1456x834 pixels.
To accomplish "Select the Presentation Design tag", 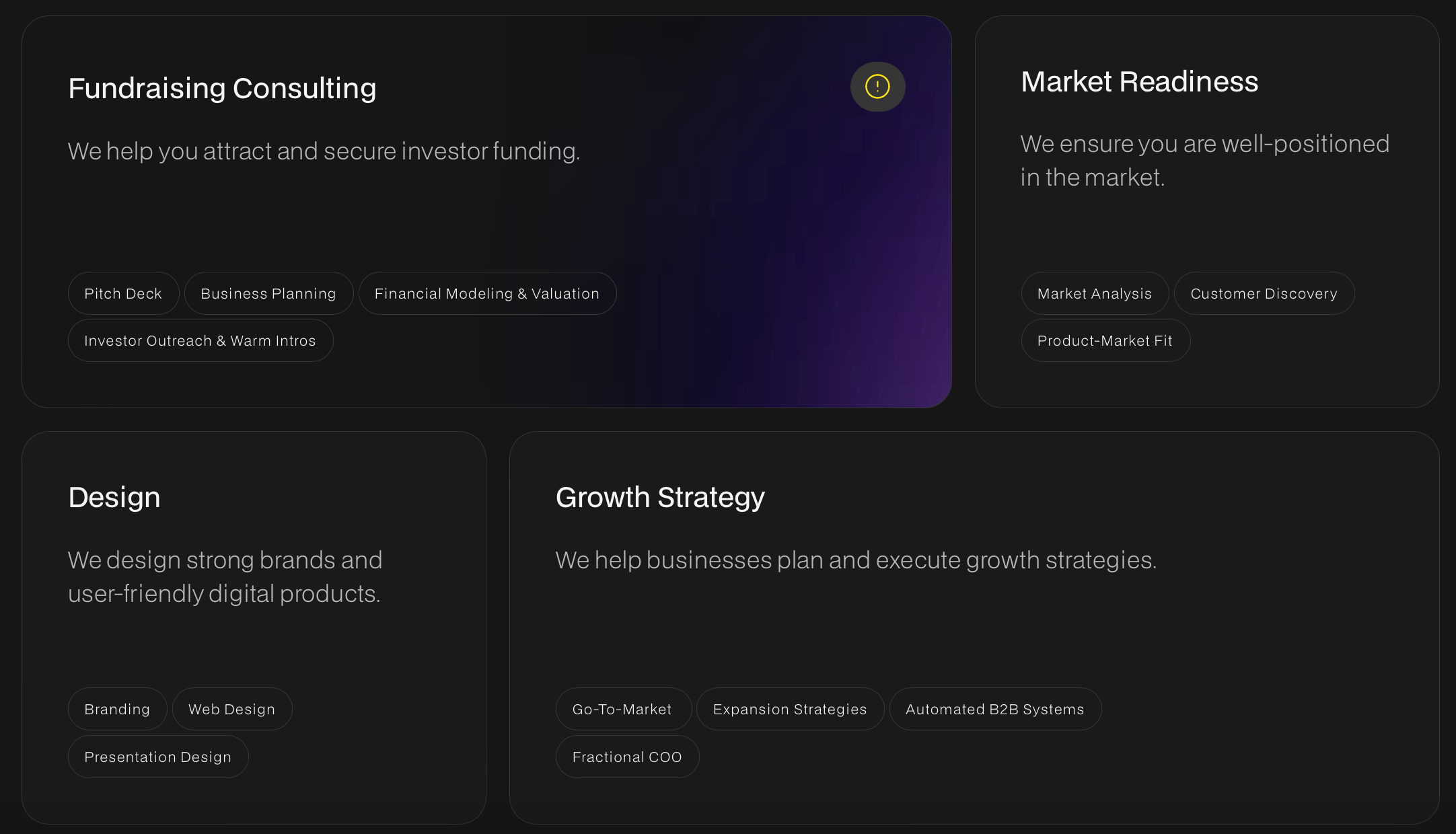I will point(157,757).
